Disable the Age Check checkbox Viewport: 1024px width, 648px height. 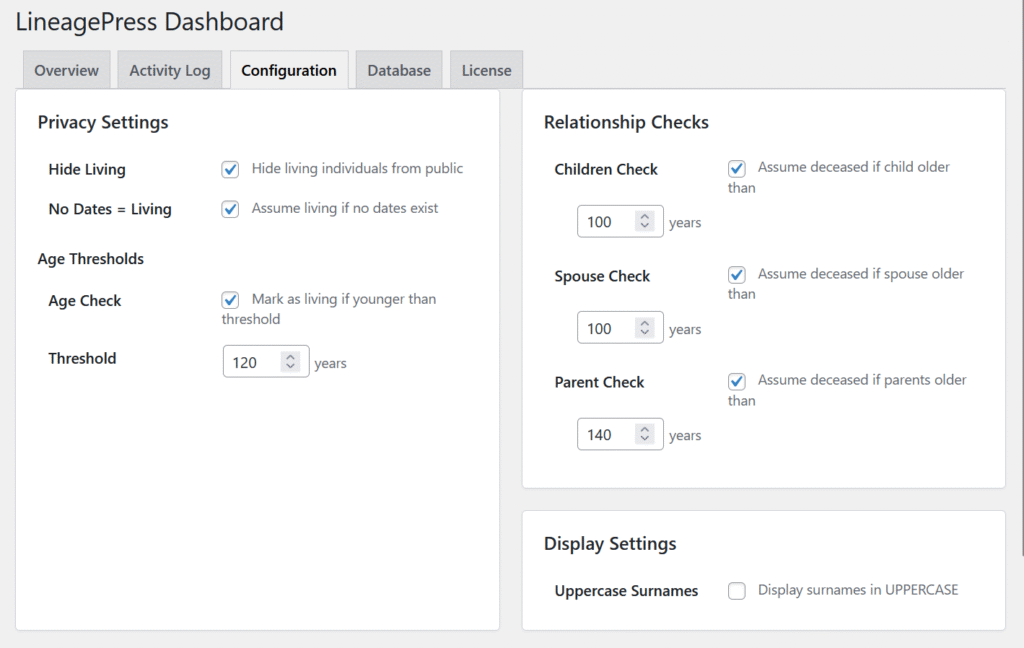[230, 300]
